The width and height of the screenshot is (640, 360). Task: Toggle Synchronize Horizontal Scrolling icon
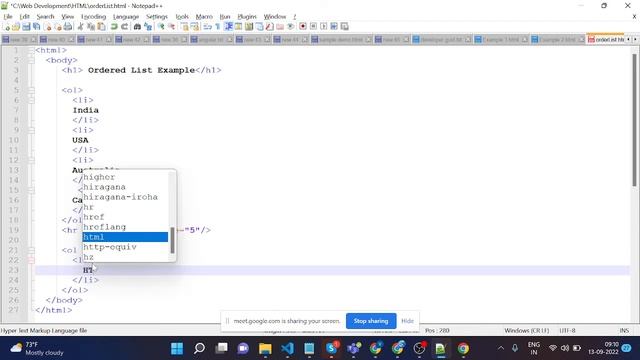(x=195, y=27)
